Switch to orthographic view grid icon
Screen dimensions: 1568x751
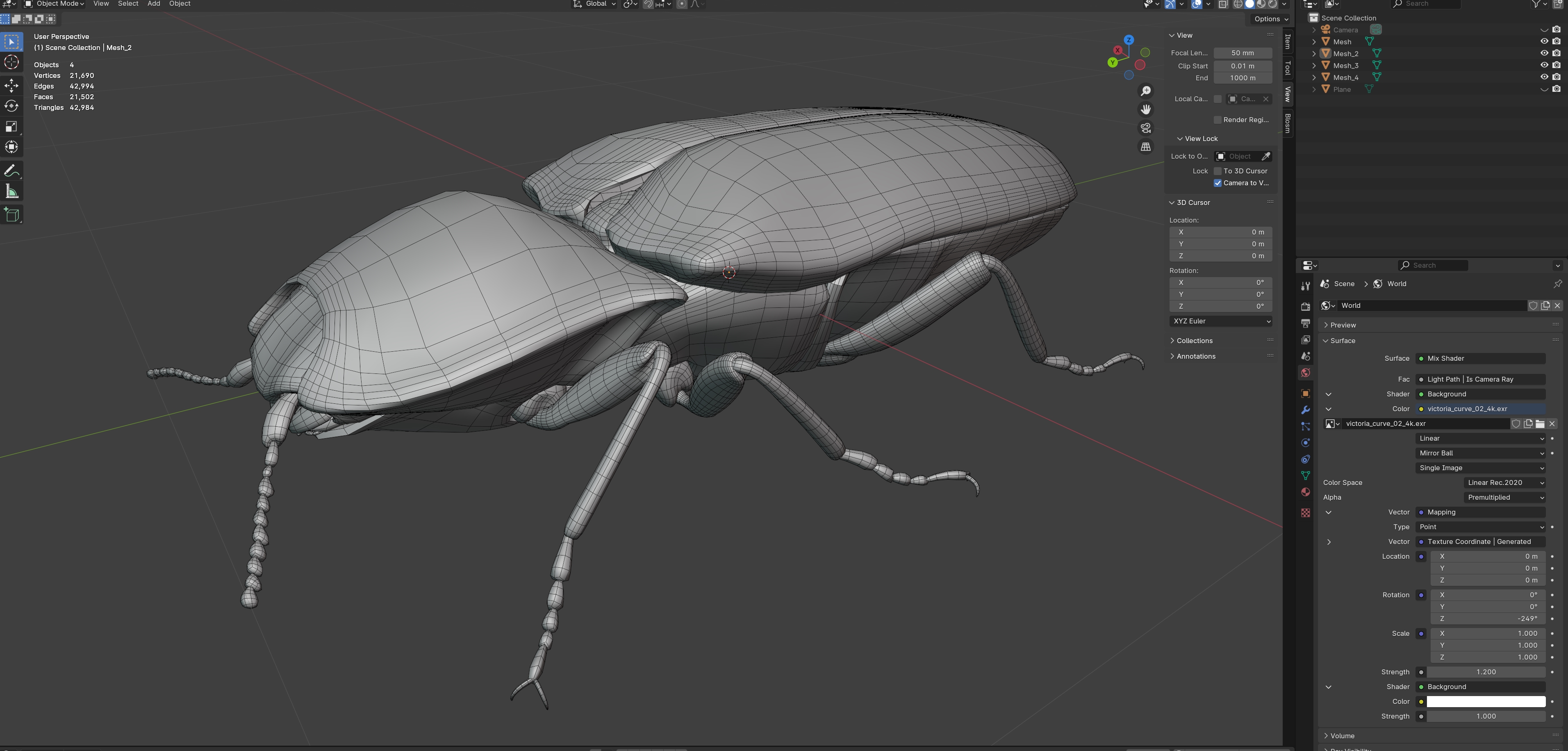(1146, 147)
